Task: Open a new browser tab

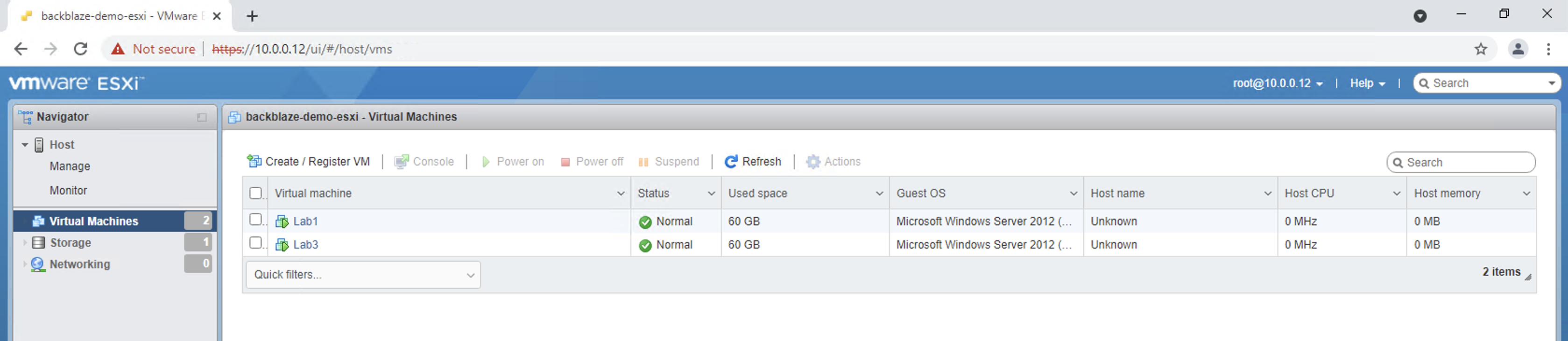Action: point(252,16)
